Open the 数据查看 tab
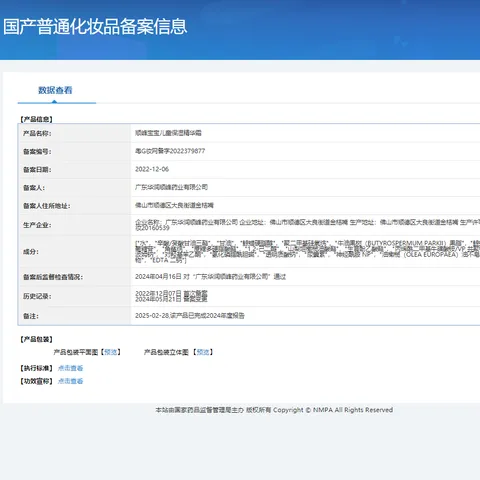The width and height of the screenshot is (480, 480). click(x=55, y=90)
